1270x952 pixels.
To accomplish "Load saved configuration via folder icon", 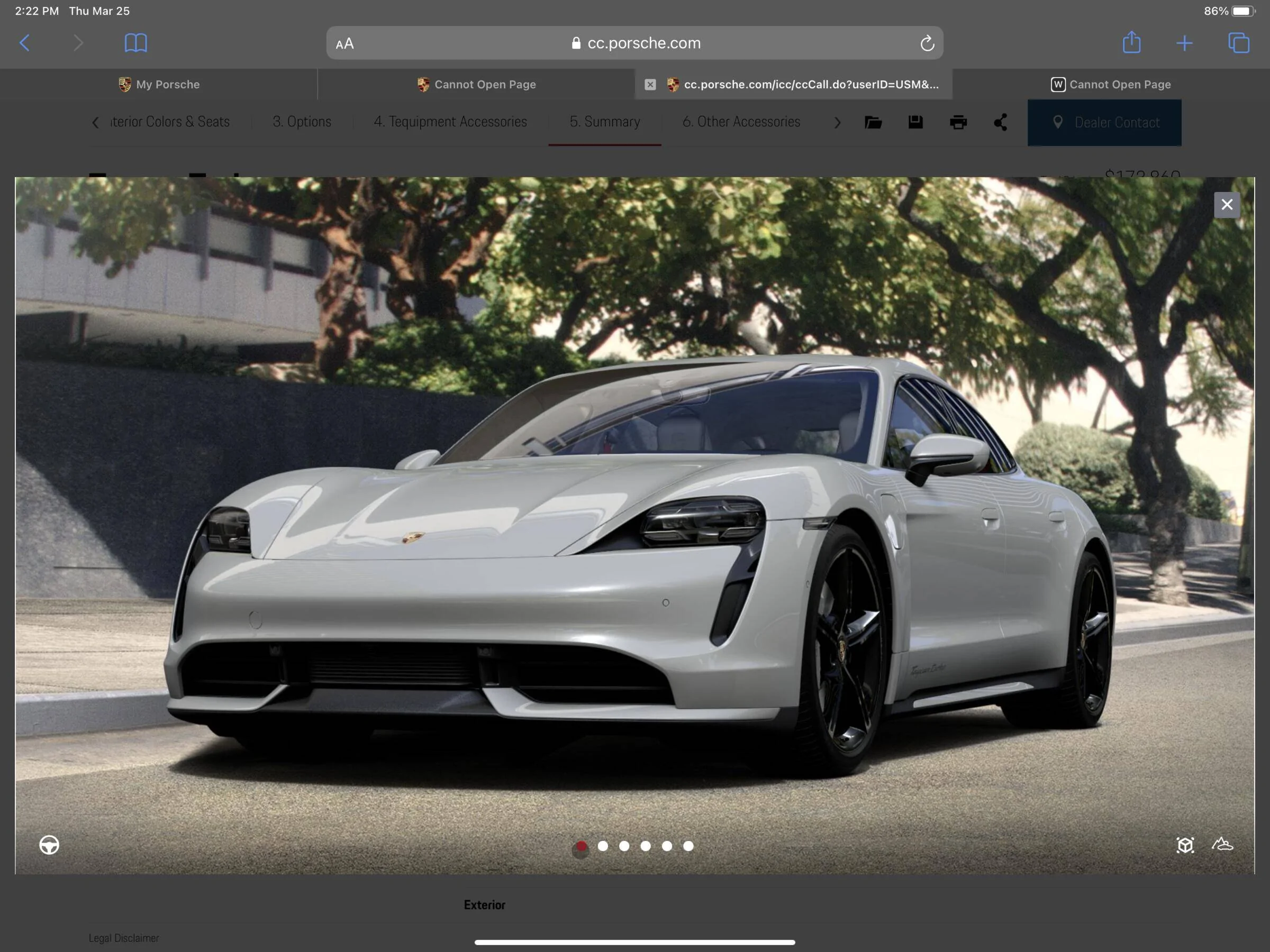I will coord(873,122).
